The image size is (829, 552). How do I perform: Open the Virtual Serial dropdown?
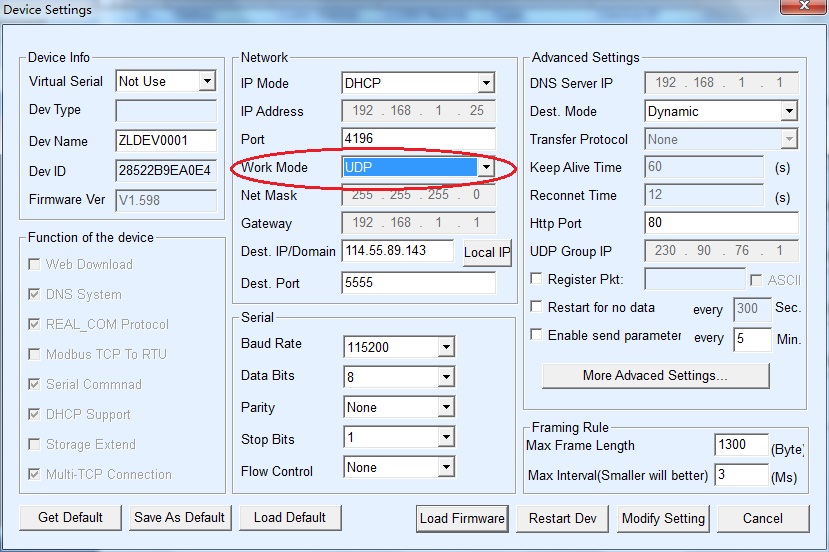207,81
